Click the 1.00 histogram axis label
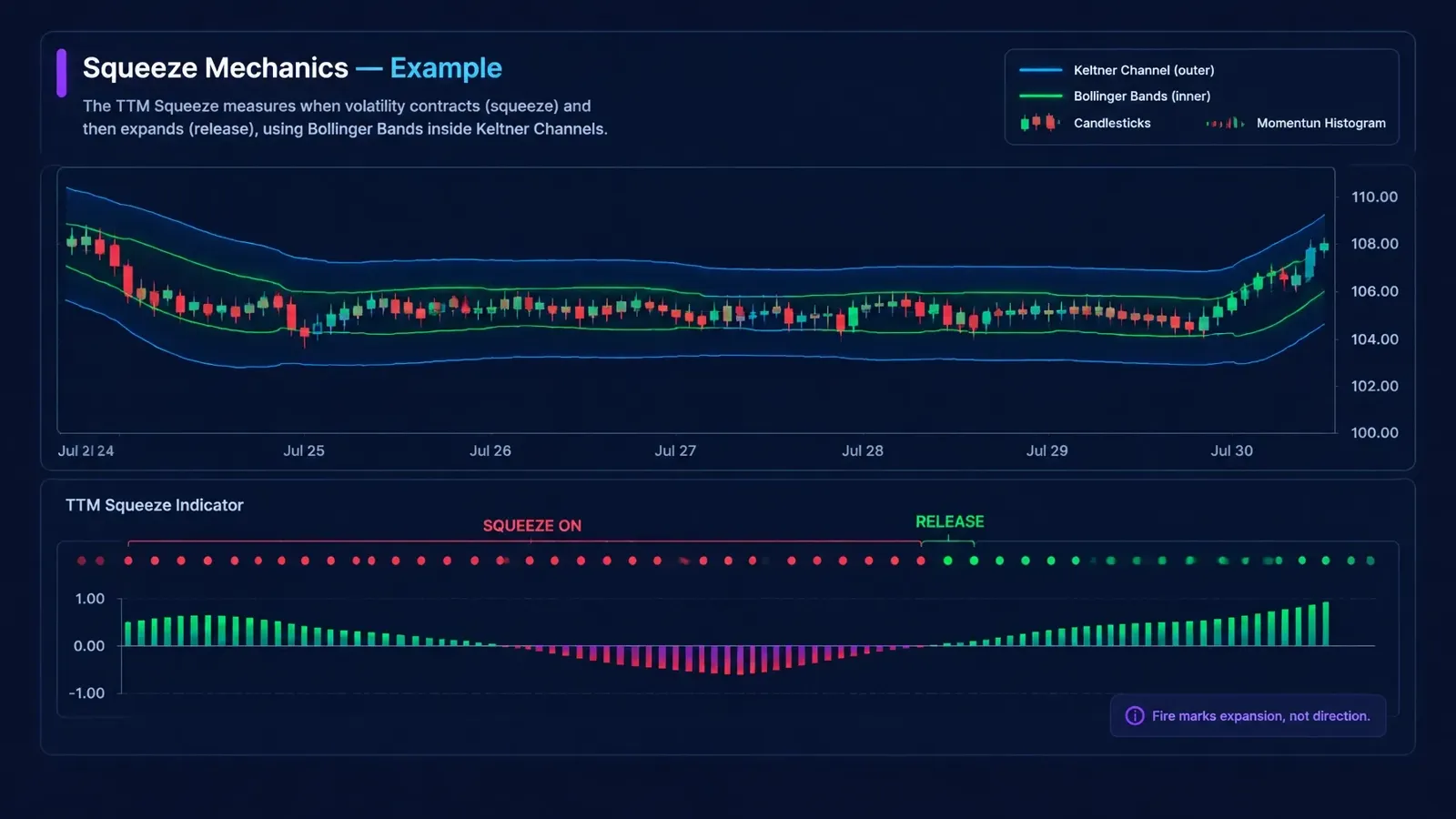The image size is (1456, 819). click(90, 599)
